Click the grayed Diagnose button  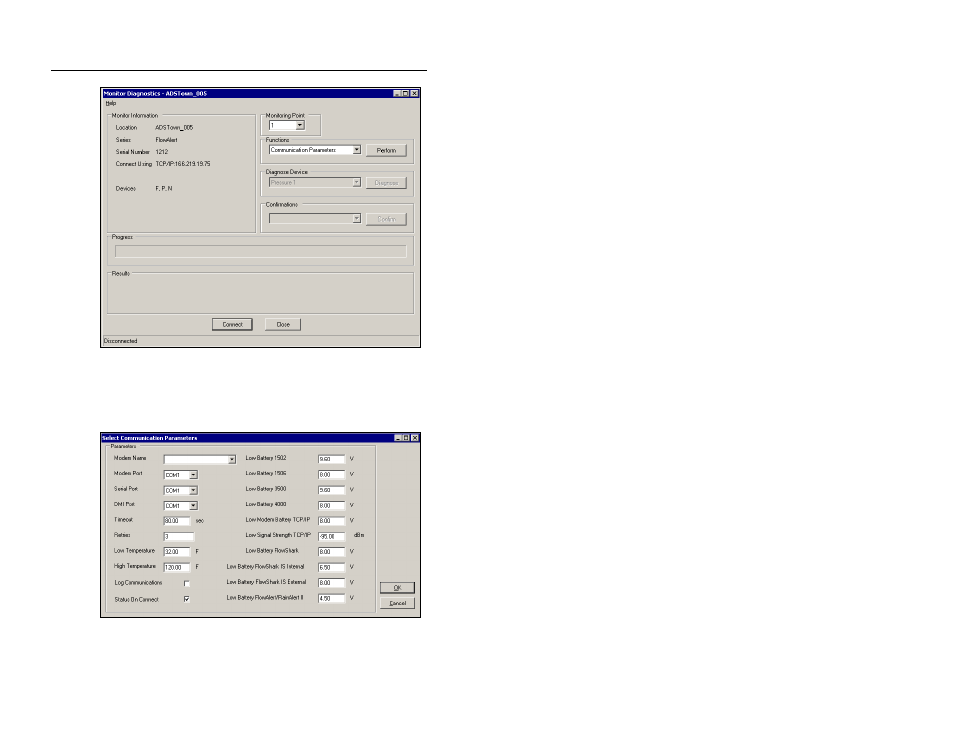tap(386, 183)
